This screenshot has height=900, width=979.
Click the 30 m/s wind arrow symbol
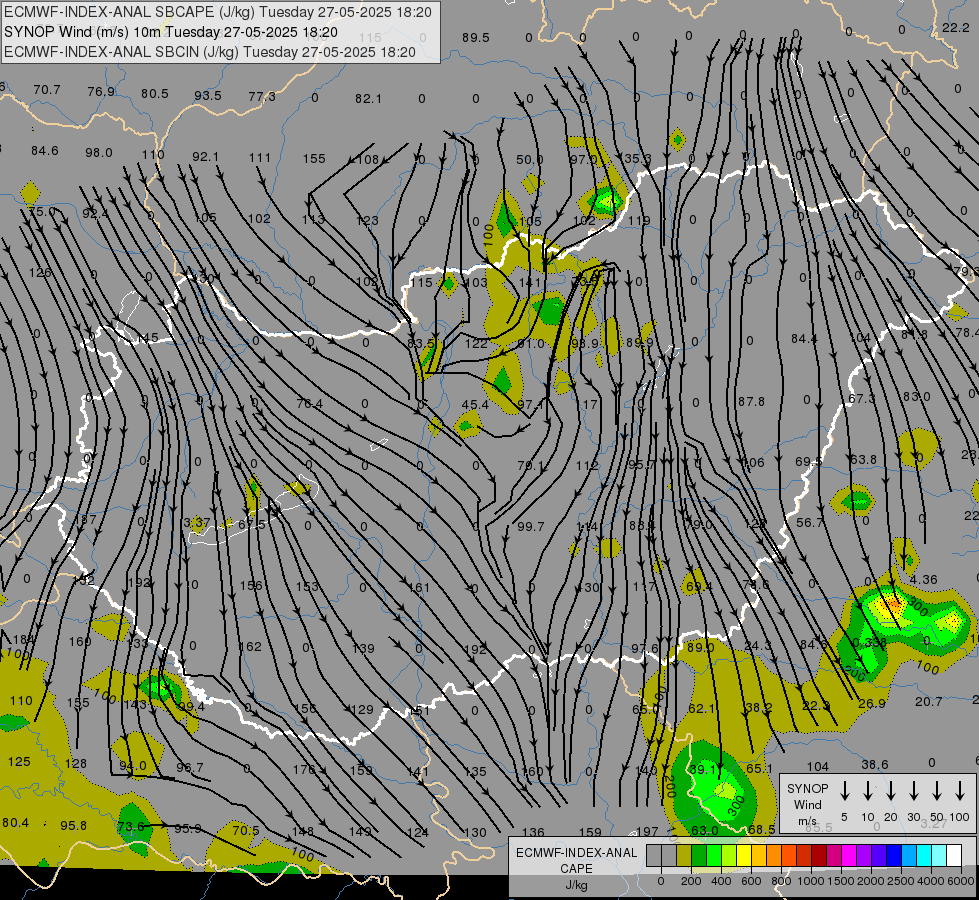click(x=914, y=791)
